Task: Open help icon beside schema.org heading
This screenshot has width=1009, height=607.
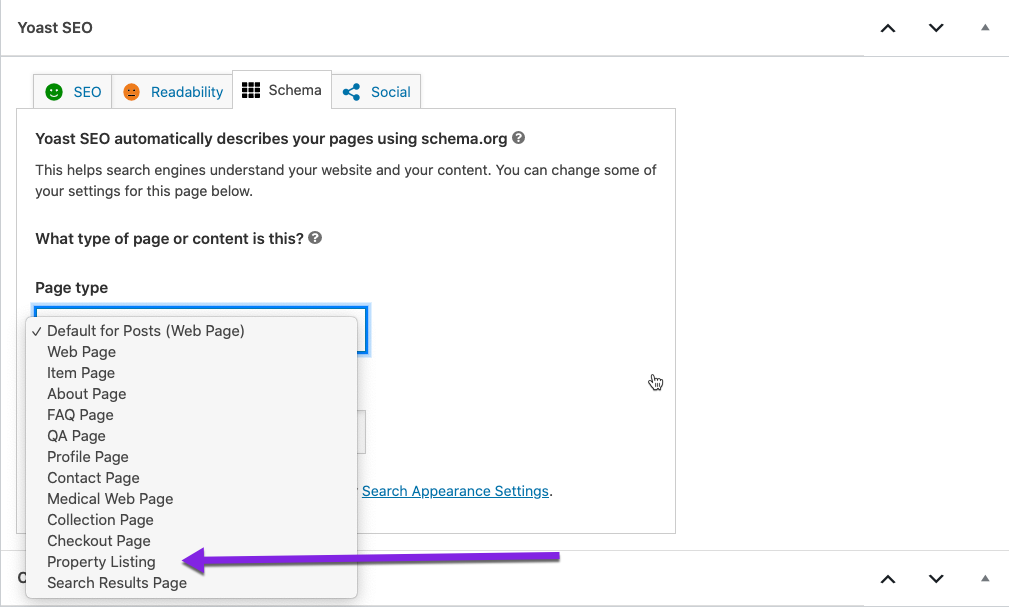Action: (518, 139)
